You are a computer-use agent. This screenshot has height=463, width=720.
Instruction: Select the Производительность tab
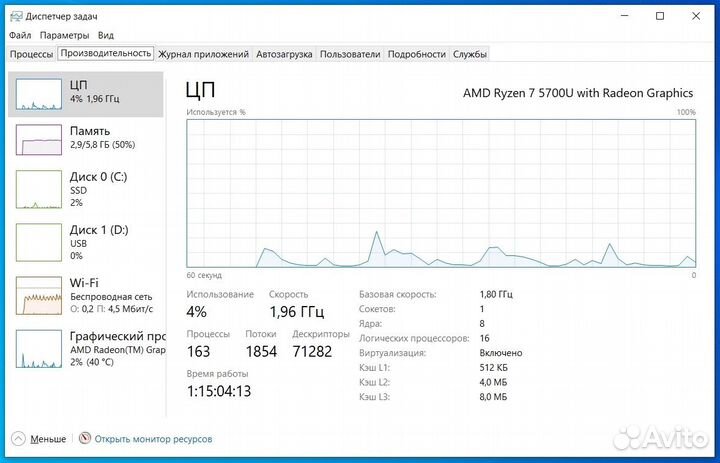pyautogui.click(x=106, y=53)
